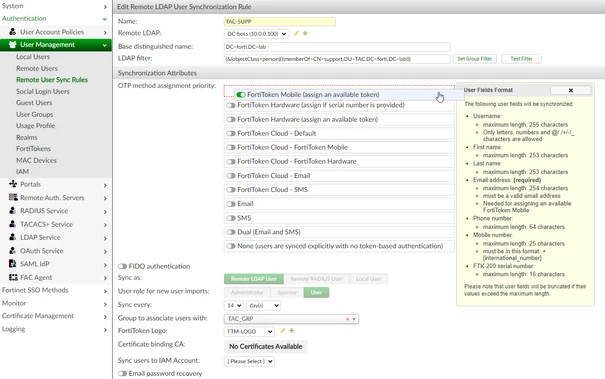Enable Dual (Email and SMS) toggle
605x379 pixels.
[231, 232]
